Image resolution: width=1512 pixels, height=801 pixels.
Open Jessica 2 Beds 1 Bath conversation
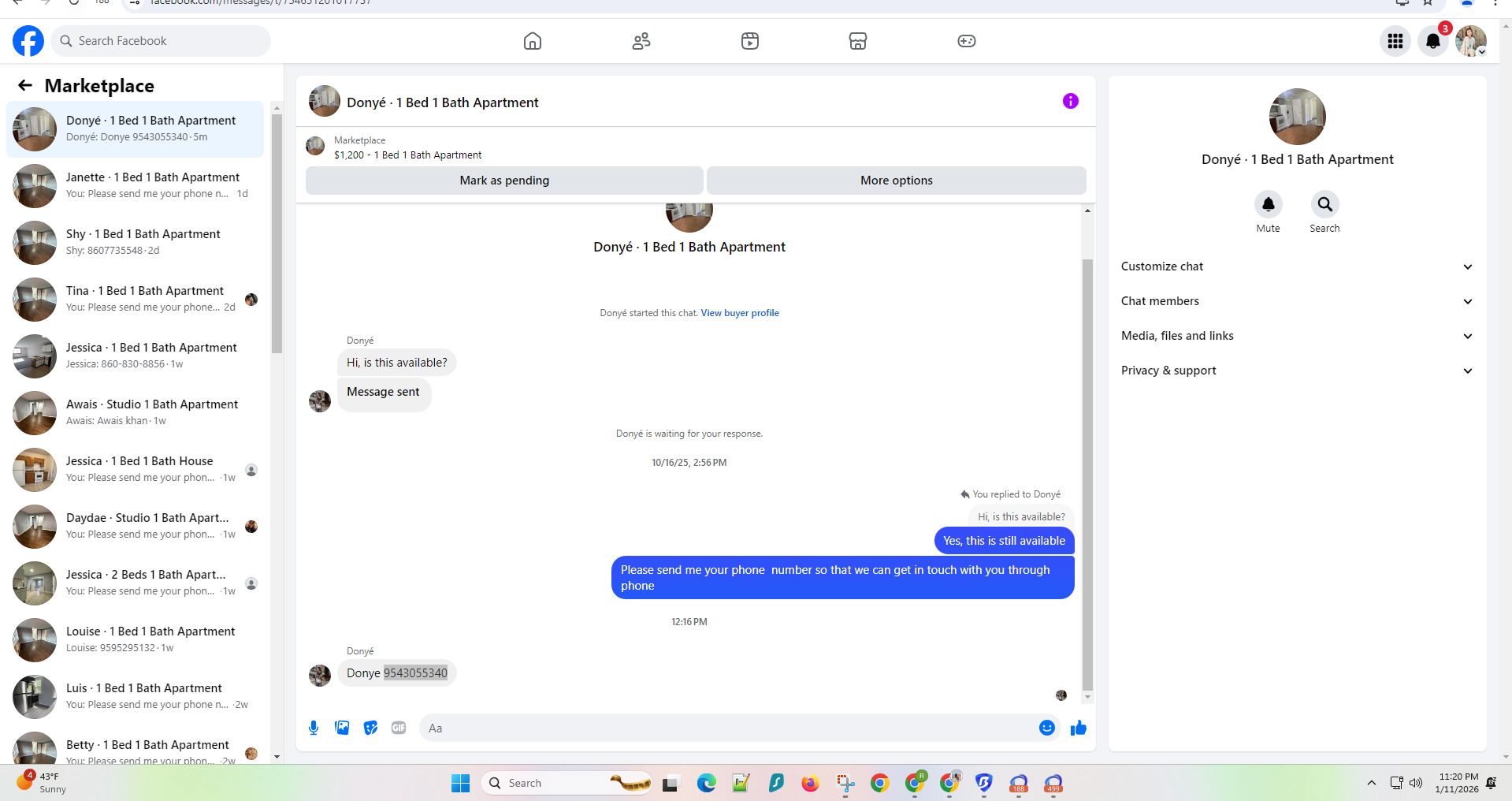point(136,583)
